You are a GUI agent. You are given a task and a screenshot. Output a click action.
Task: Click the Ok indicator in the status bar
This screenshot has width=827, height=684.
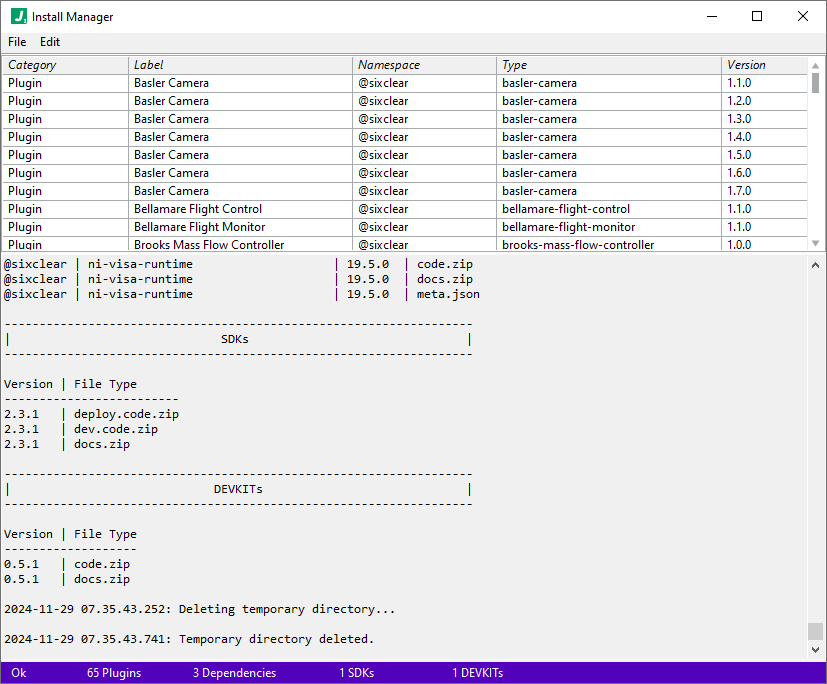coord(18,673)
